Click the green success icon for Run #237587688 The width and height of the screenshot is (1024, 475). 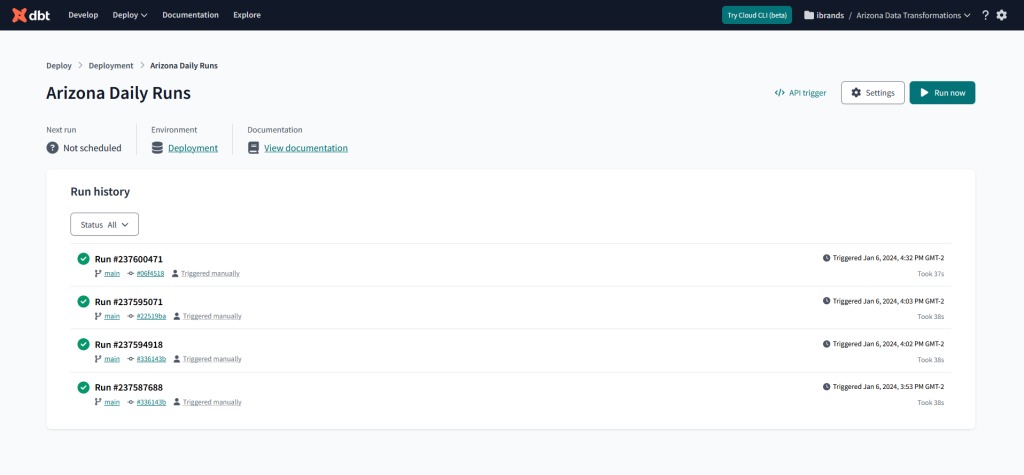click(x=84, y=387)
